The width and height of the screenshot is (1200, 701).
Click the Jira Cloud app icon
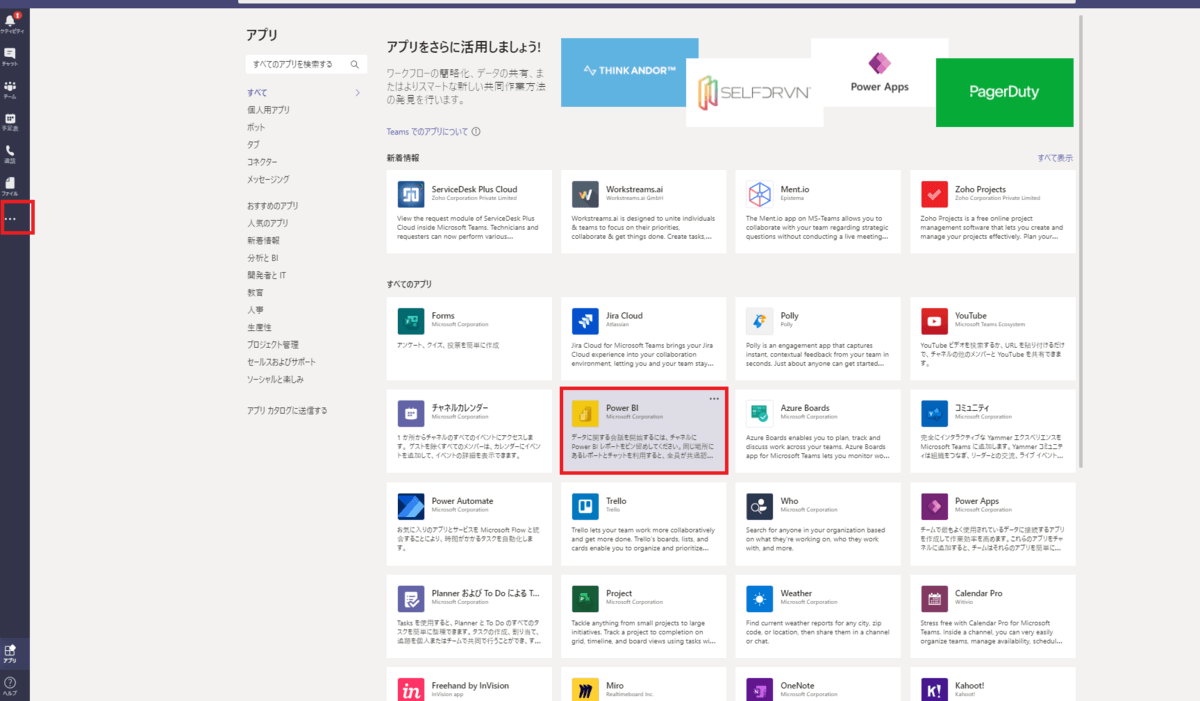coord(585,321)
